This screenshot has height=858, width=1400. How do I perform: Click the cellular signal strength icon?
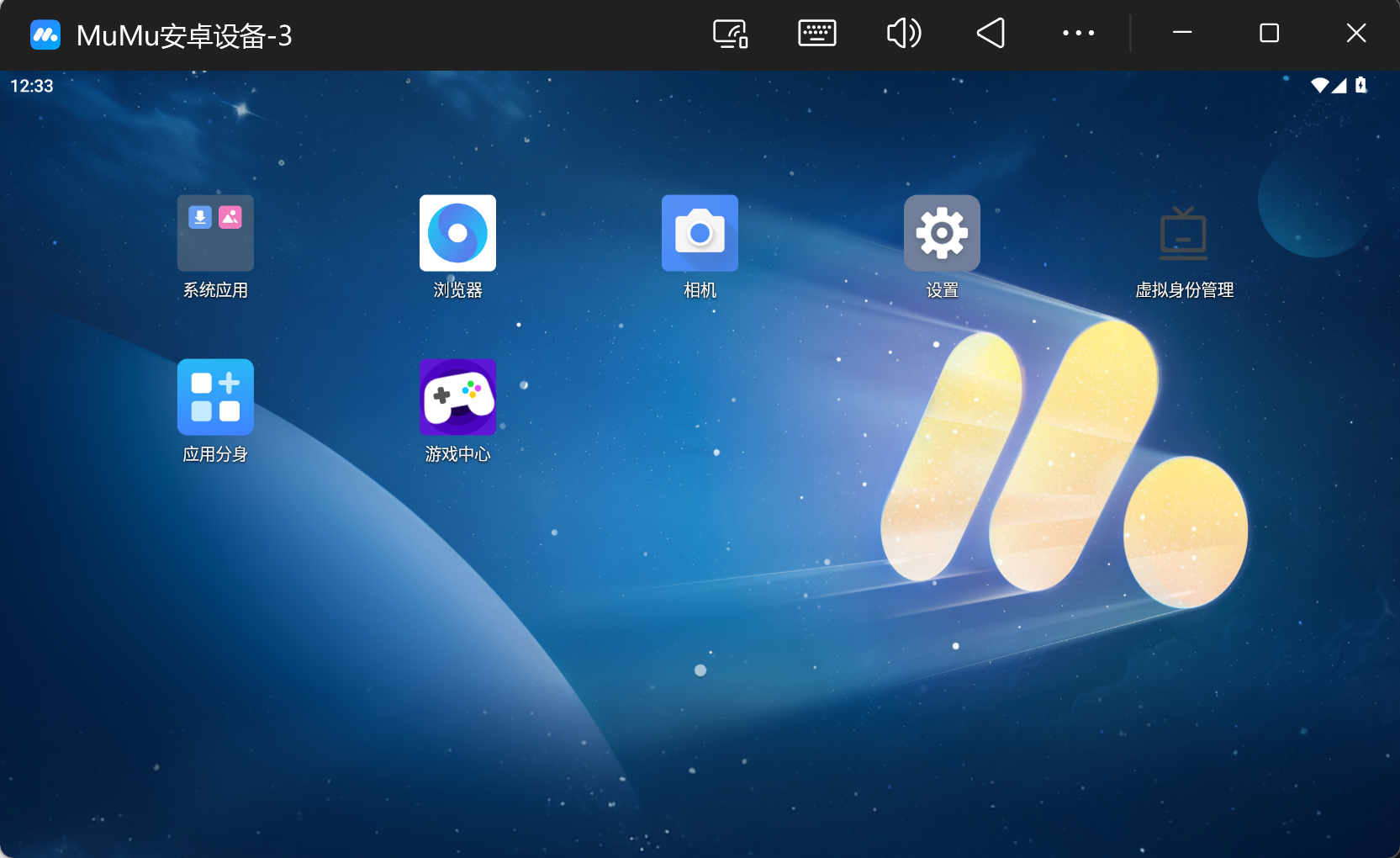pyautogui.click(x=1339, y=85)
